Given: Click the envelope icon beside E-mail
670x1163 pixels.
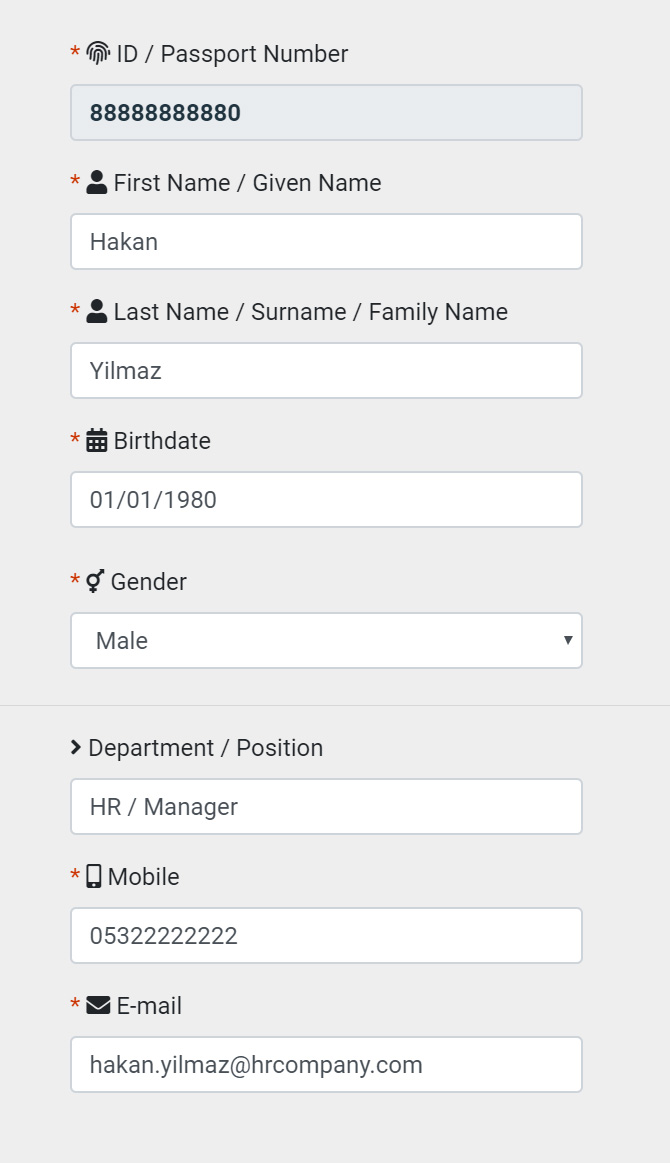Looking at the screenshot, I should point(98,1006).
